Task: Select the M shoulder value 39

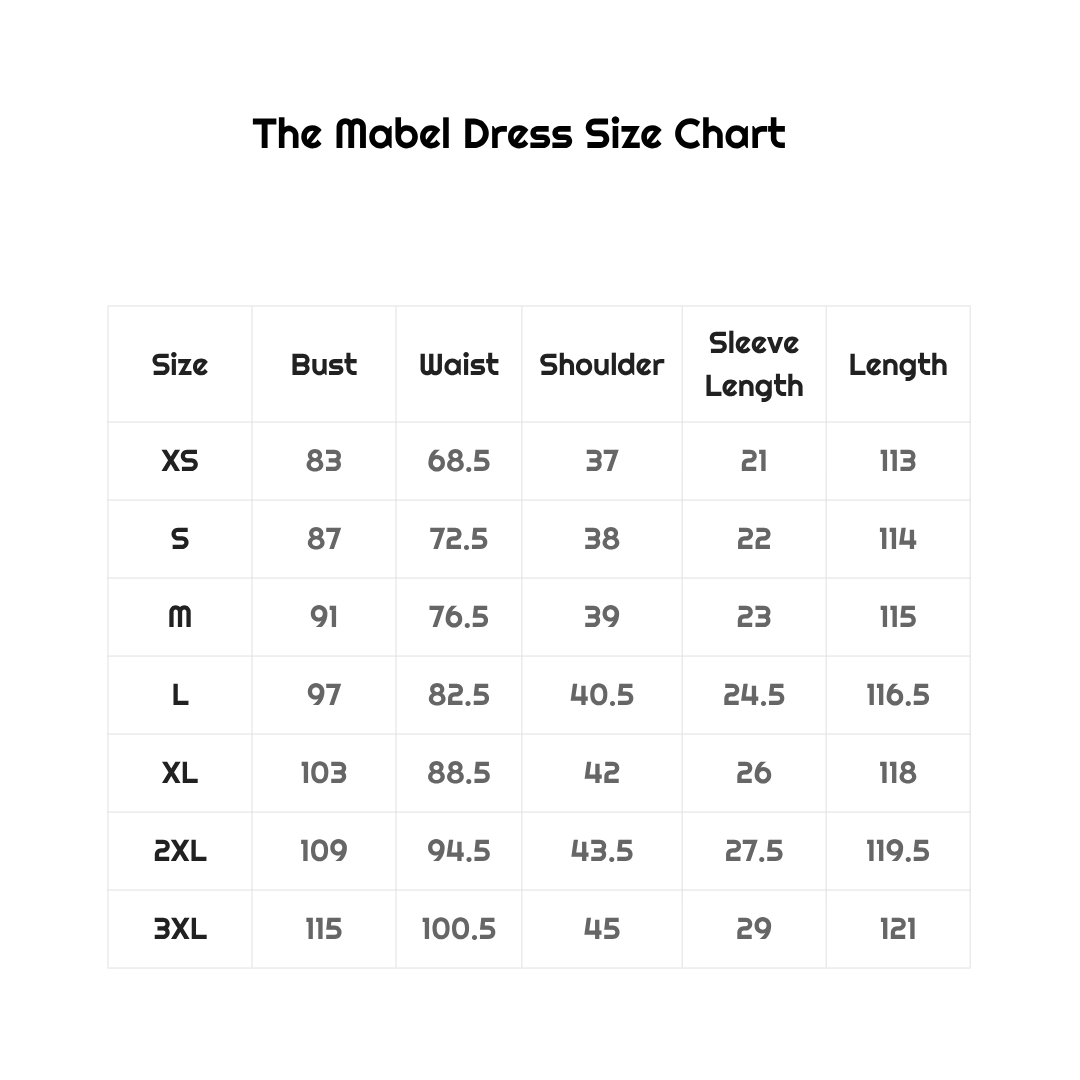Action: [602, 617]
